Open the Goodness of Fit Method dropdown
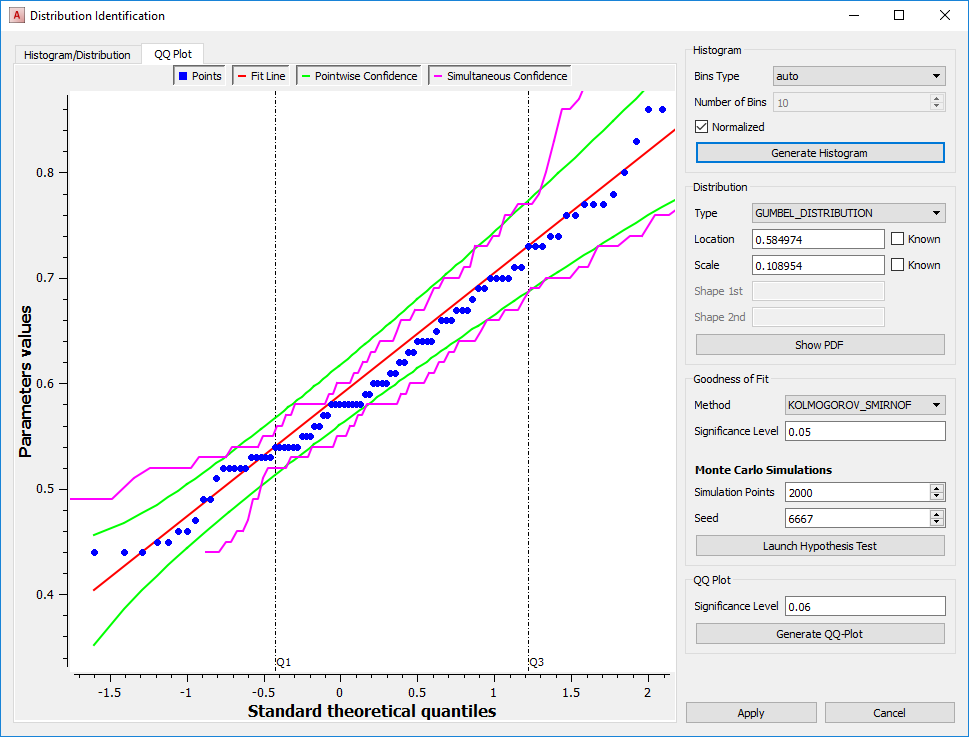Image resolution: width=969 pixels, height=737 pixels. pos(864,405)
